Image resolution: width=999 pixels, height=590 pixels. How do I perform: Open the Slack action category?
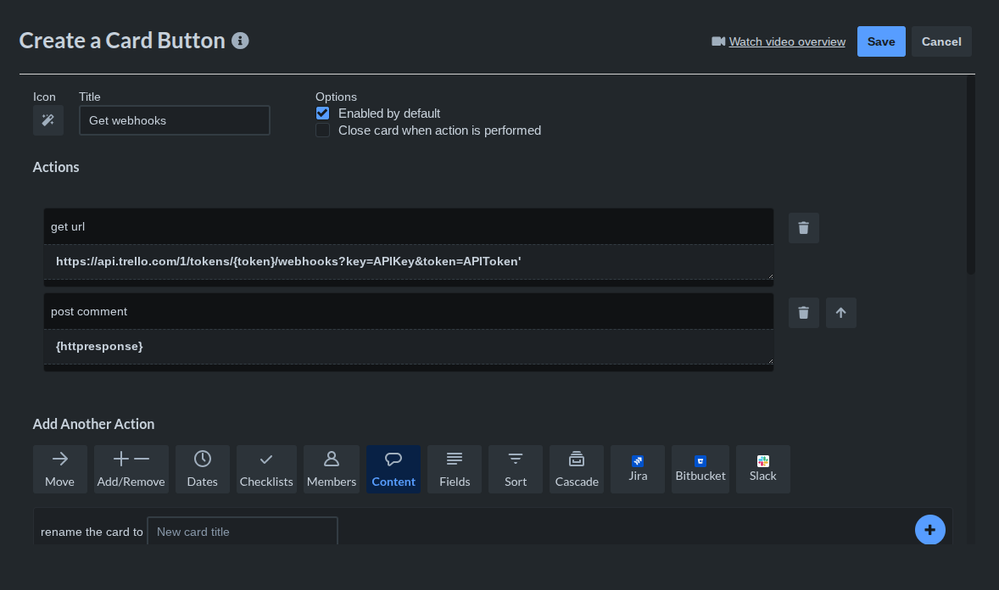[x=763, y=469]
